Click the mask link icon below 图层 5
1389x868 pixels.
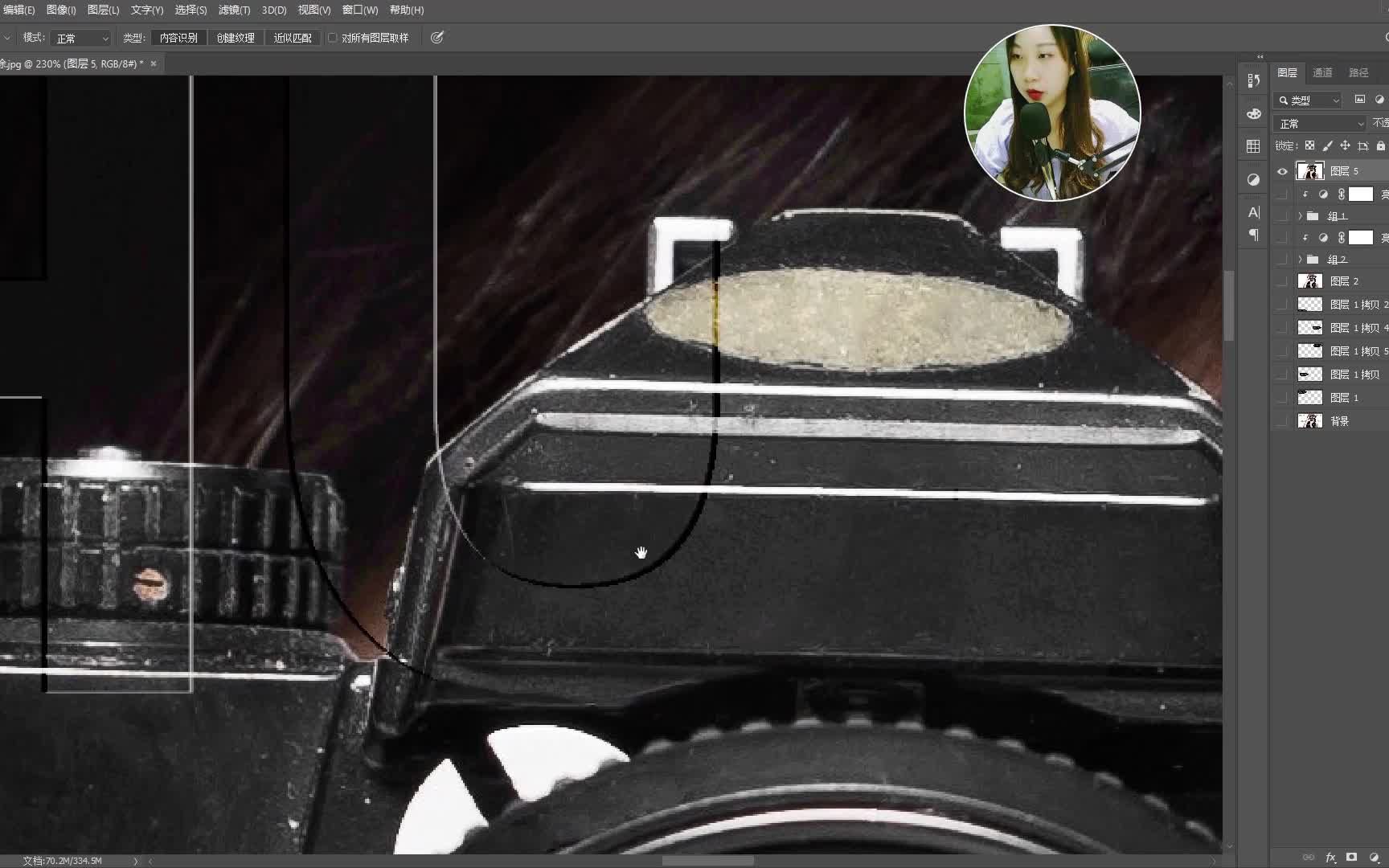[x=1341, y=194]
